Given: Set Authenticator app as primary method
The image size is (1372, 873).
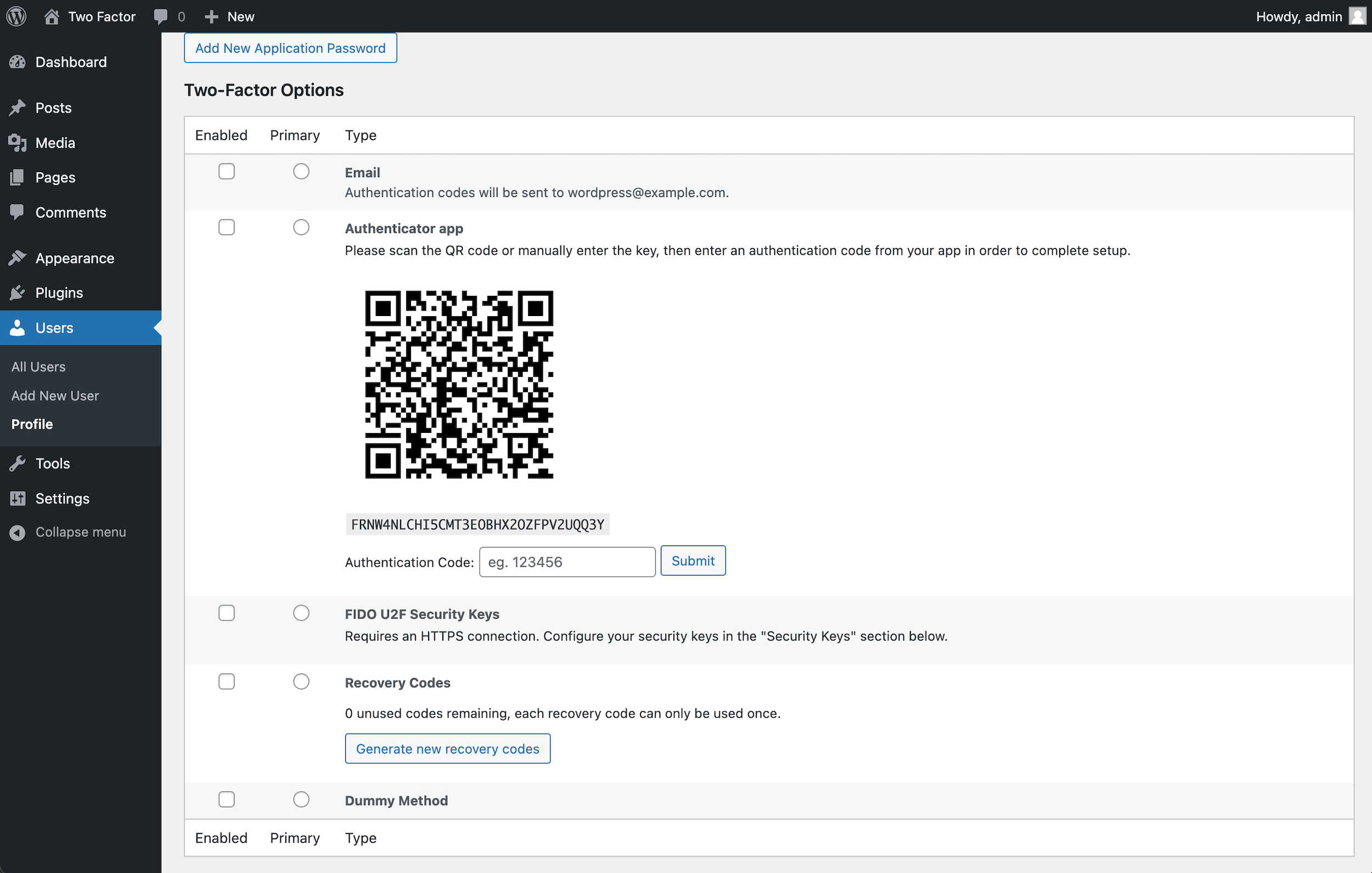Looking at the screenshot, I should pyautogui.click(x=301, y=227).
